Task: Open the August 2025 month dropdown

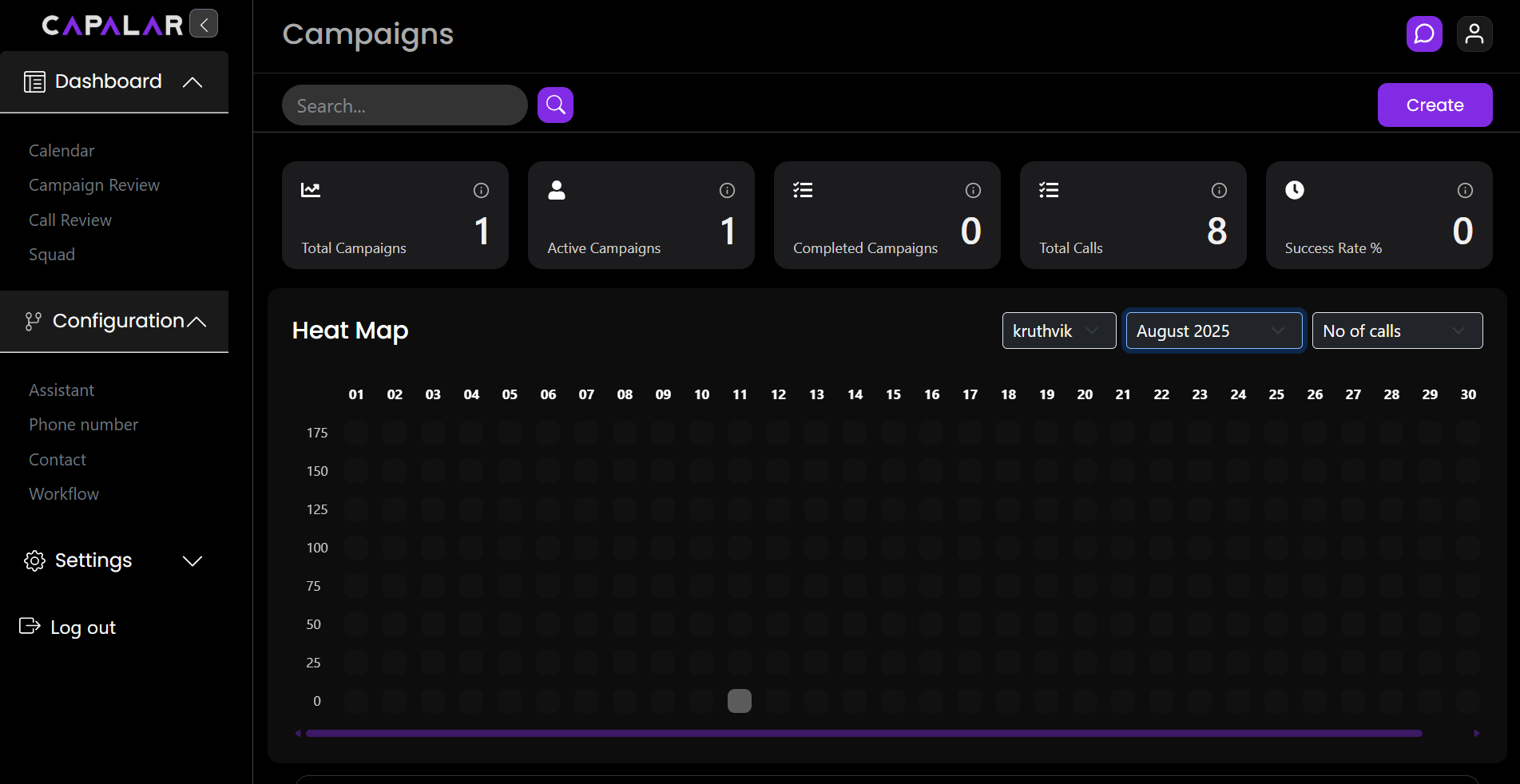Action: point(1213,331)
